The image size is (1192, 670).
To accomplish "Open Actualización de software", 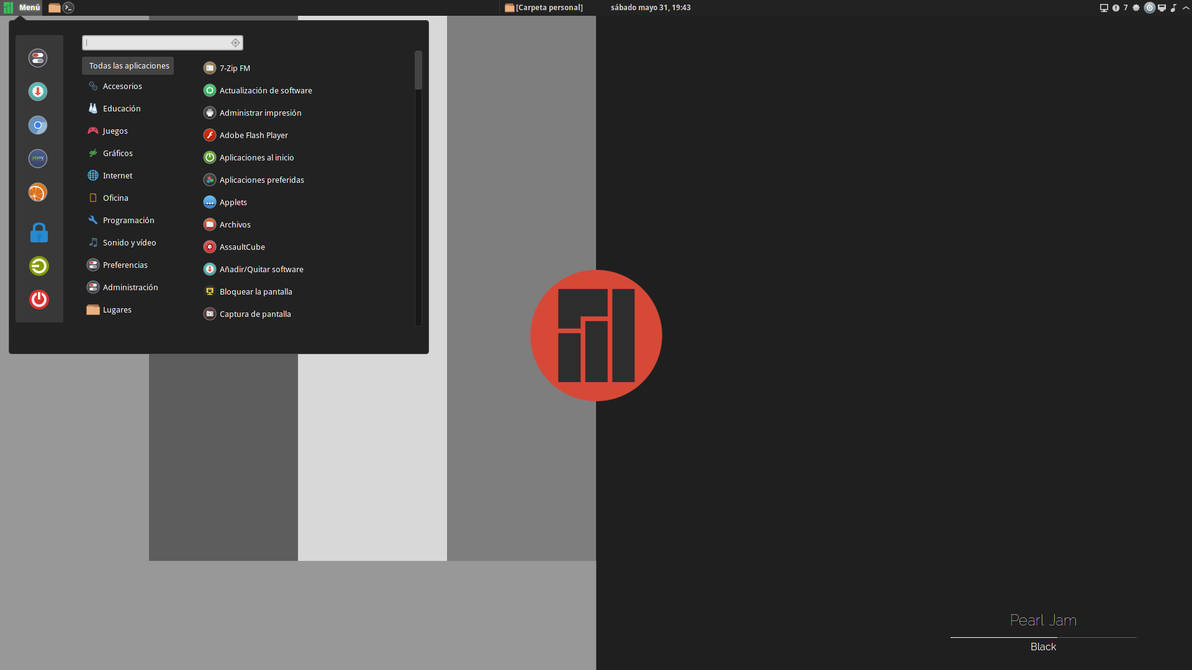I will tap(265, 90).
